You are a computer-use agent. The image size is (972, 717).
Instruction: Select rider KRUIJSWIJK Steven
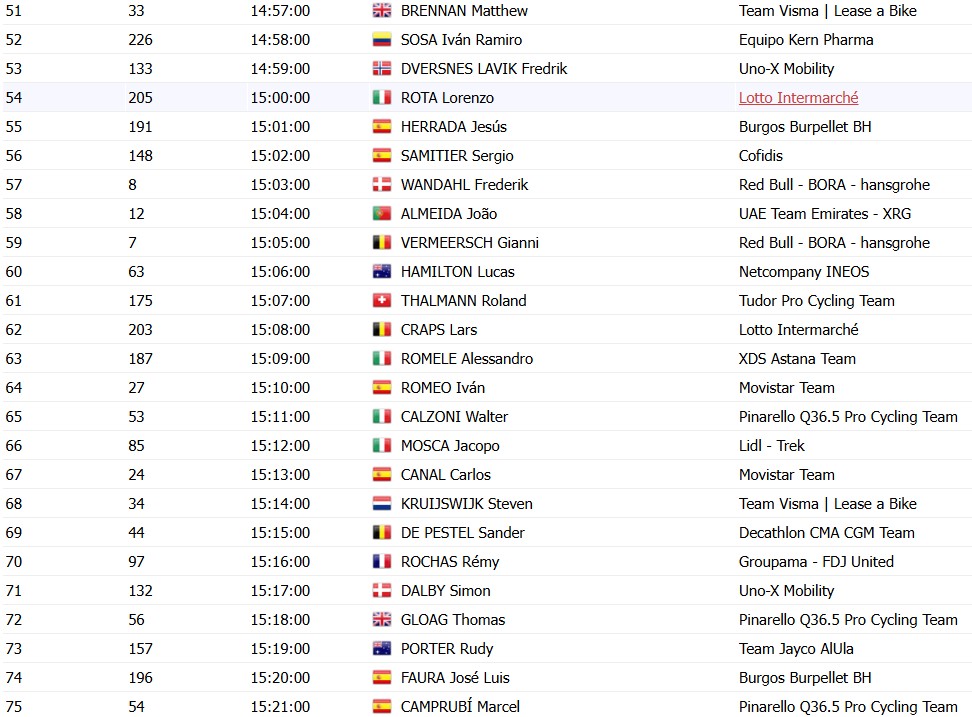[x=467, y=504]
